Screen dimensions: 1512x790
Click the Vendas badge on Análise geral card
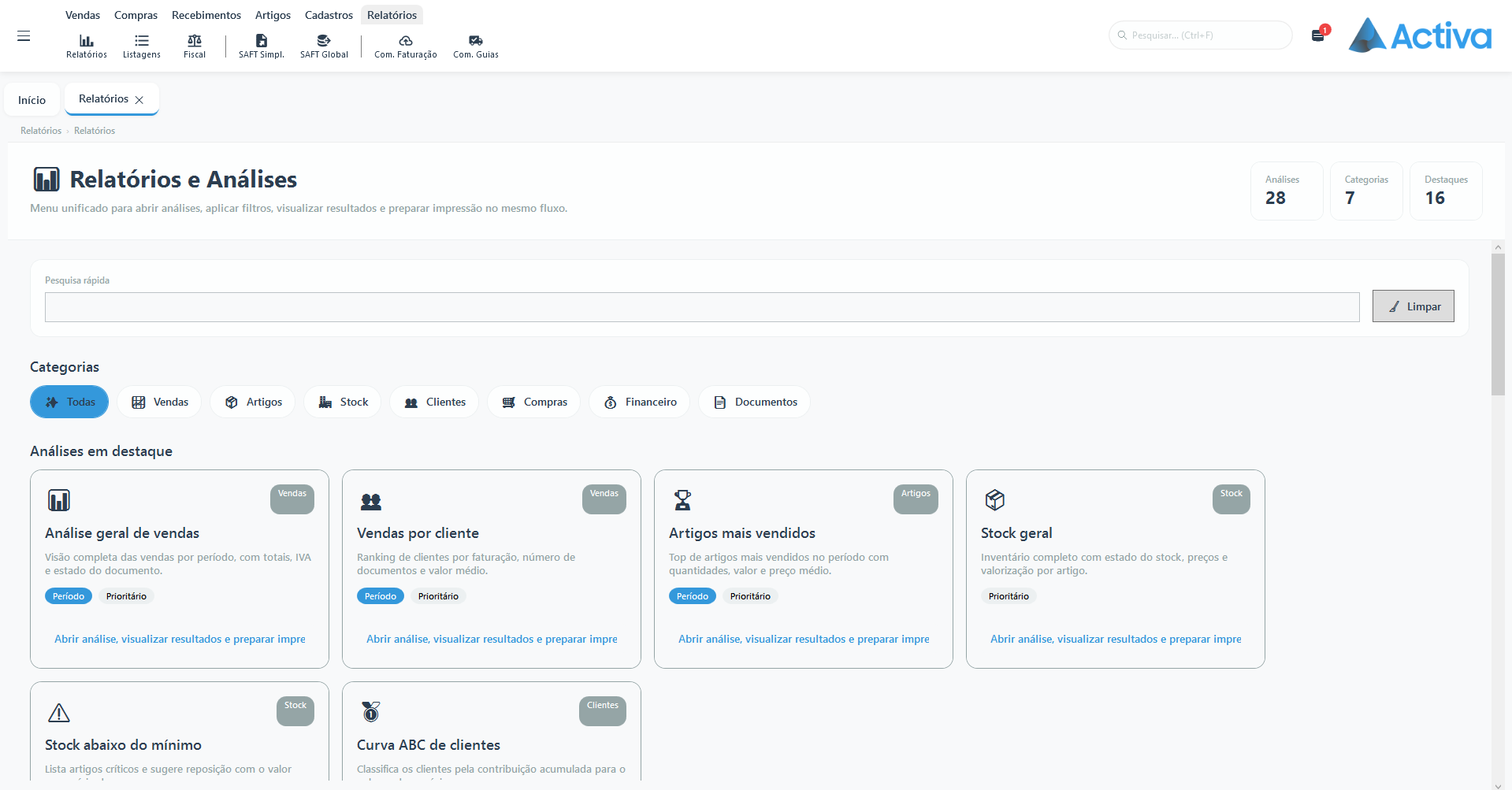point(292,499)
